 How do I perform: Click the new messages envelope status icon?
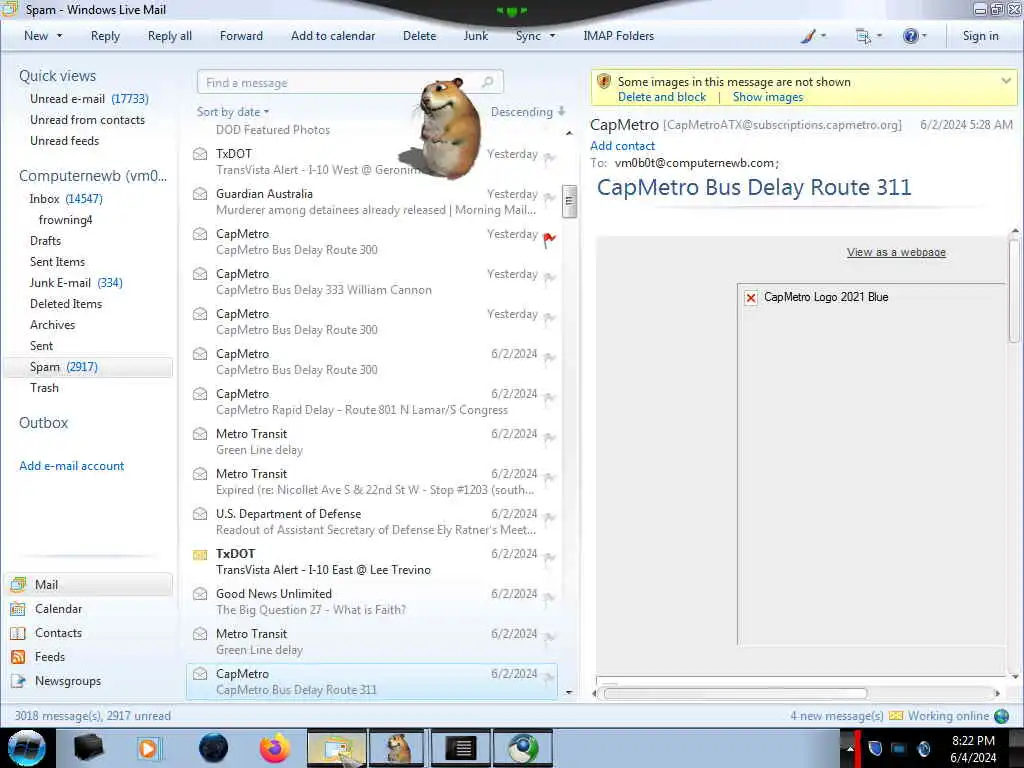tap(896, 716)
